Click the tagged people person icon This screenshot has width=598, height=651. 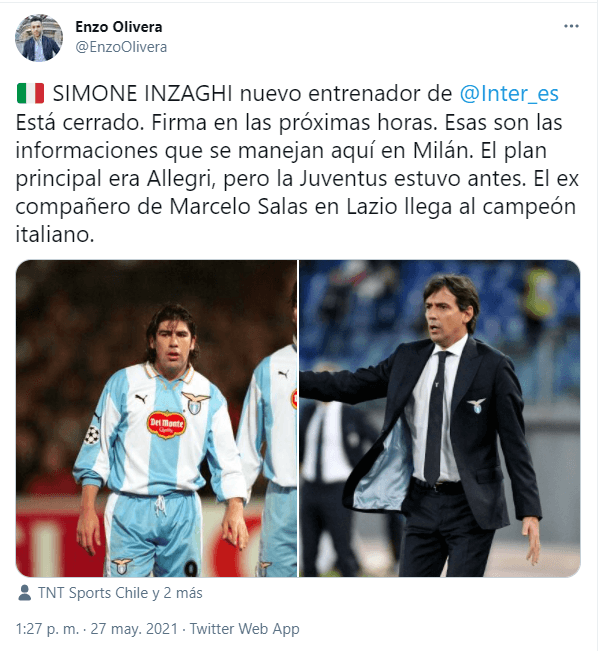(25, 593)
